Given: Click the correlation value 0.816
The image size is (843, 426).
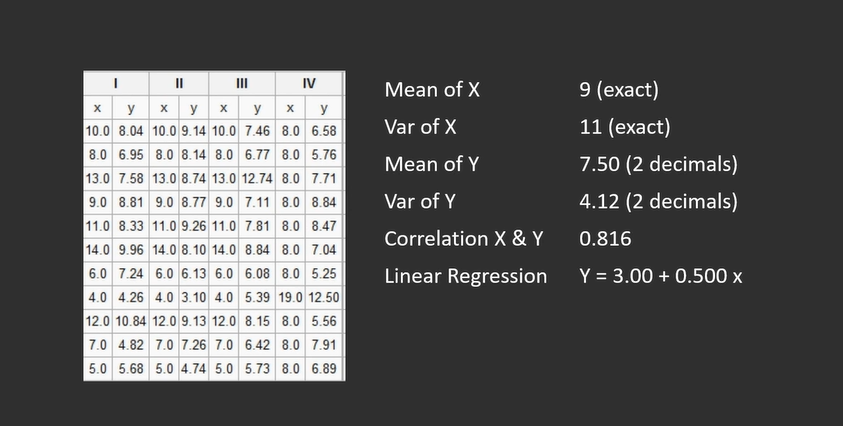Looking at the screenshot, I should pos(605,238).
